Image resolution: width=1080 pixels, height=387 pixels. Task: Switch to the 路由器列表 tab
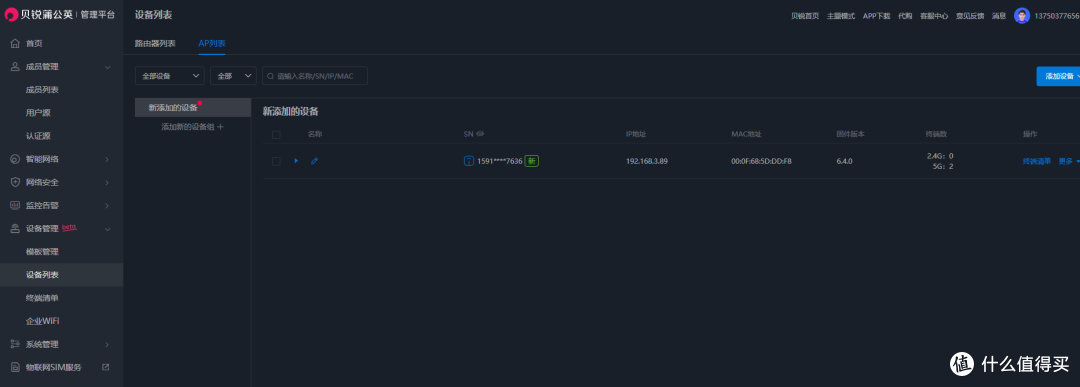tap(155, 43)
